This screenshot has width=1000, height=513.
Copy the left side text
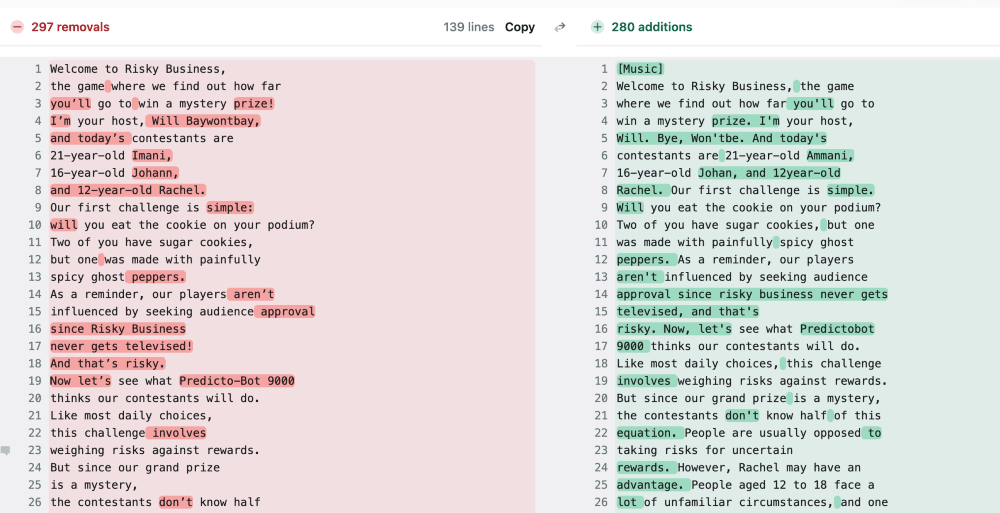point(519,27)
